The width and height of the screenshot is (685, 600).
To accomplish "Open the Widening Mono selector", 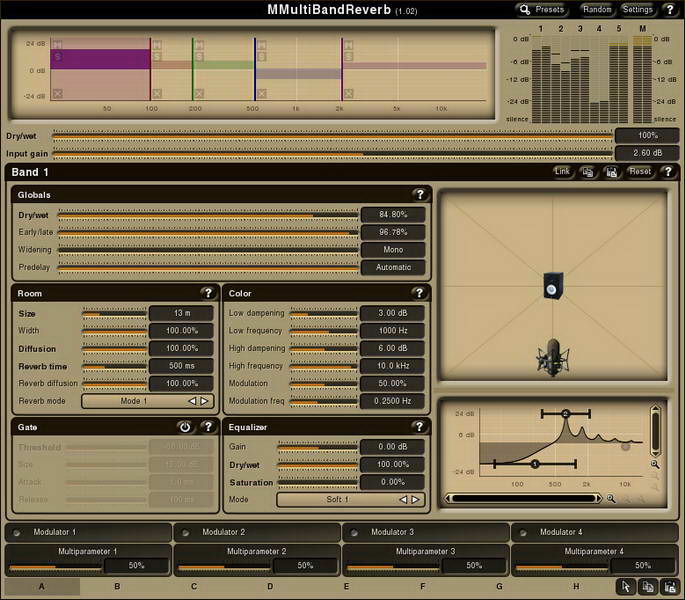I will 393,250.
